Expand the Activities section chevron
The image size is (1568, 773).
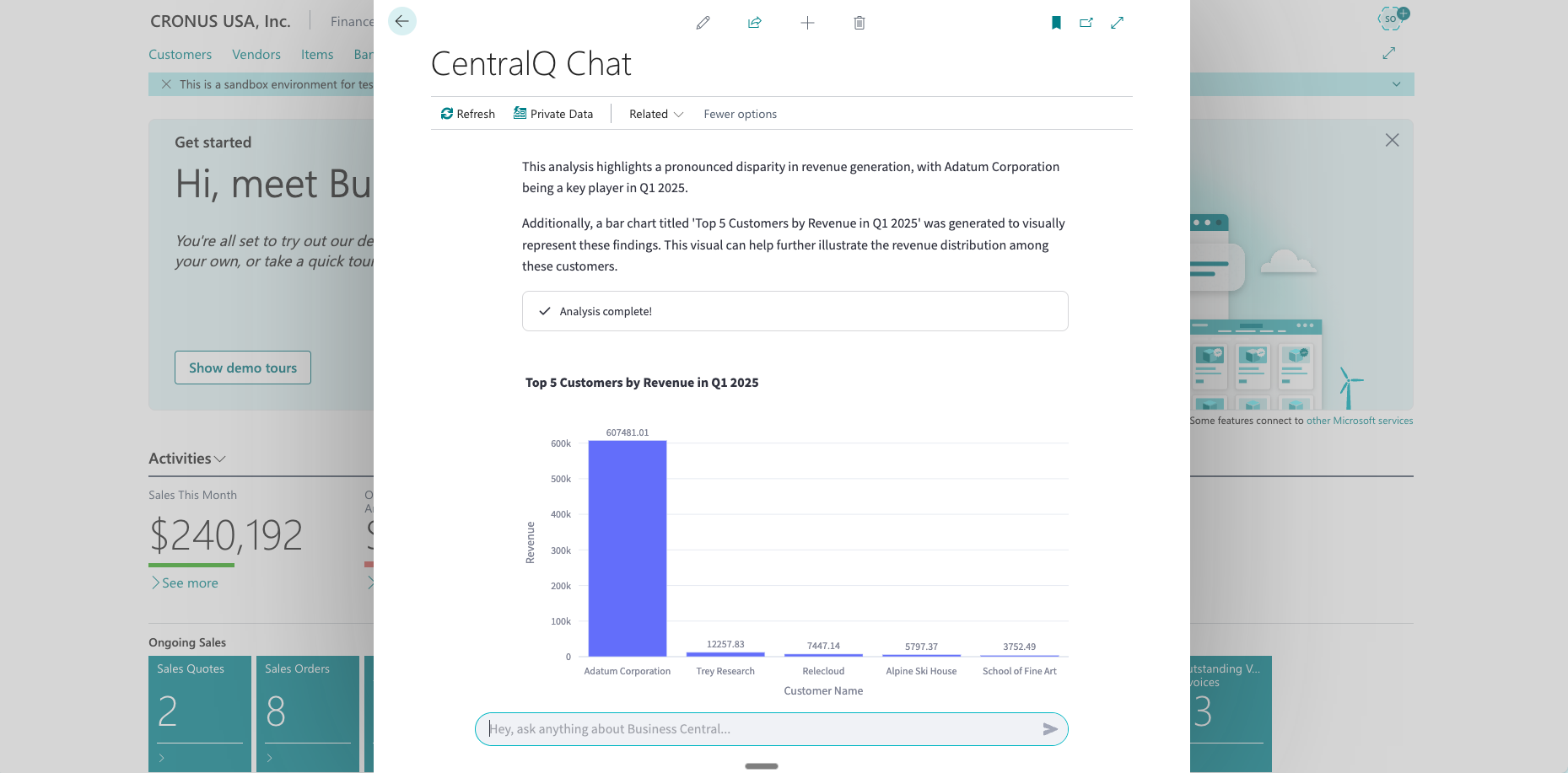[220, 459]
